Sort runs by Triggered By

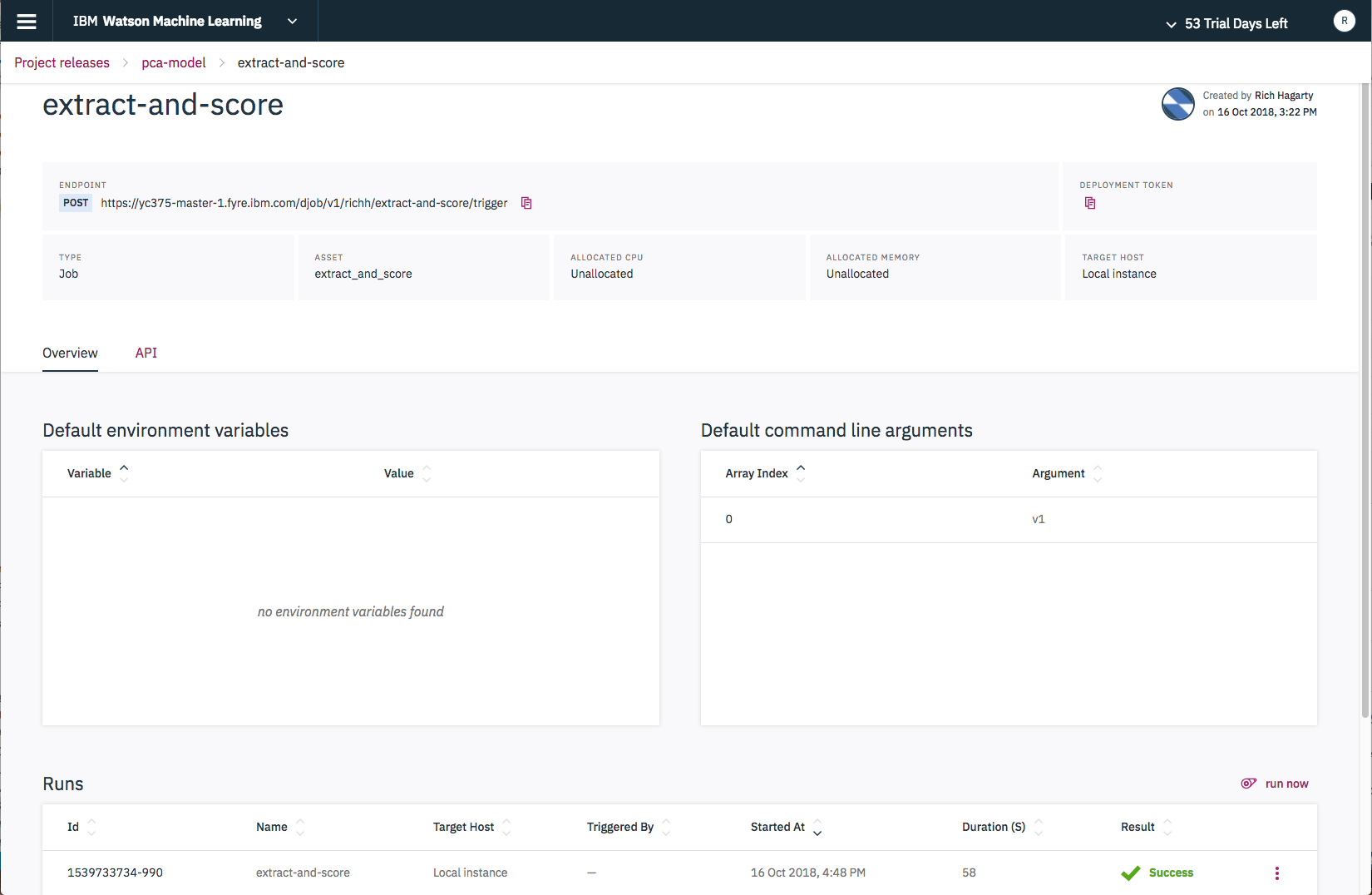(x=666, y=827)
